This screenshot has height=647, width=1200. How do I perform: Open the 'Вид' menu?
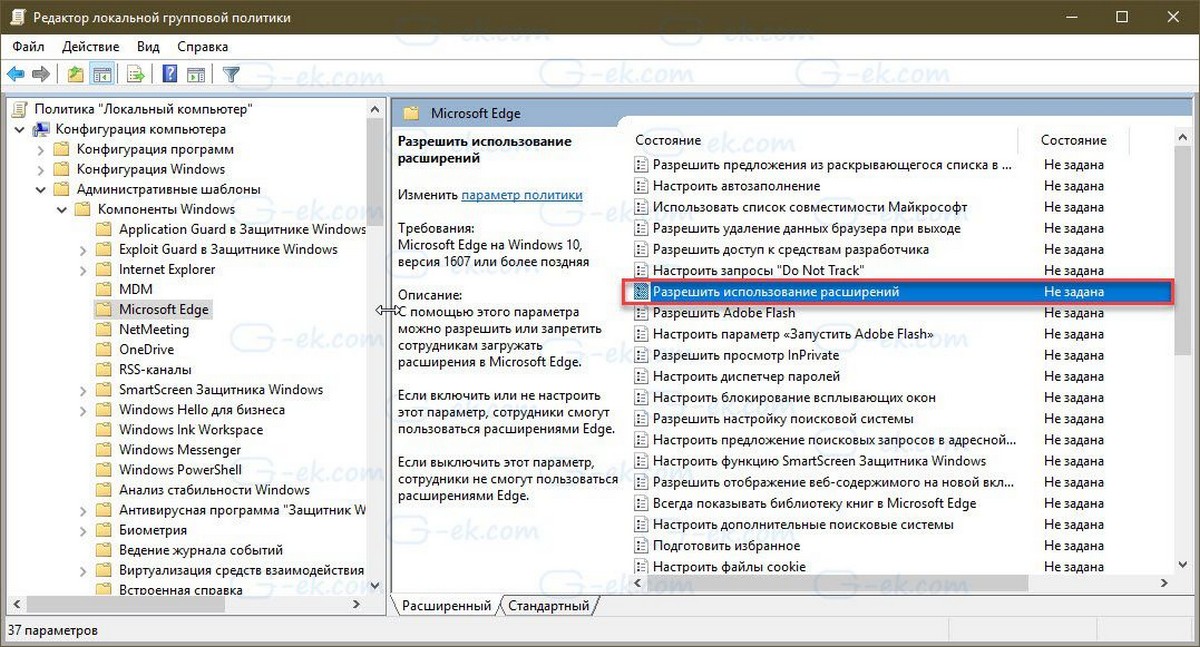(148, 46)
